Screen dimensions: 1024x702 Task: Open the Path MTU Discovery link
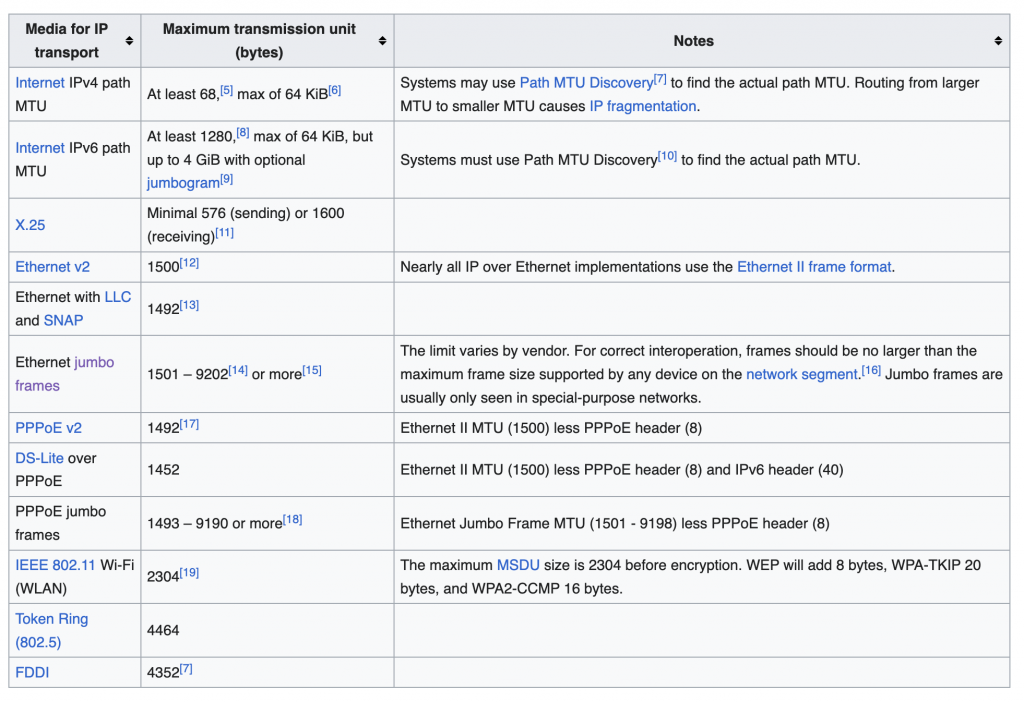[x=586, y=83]
